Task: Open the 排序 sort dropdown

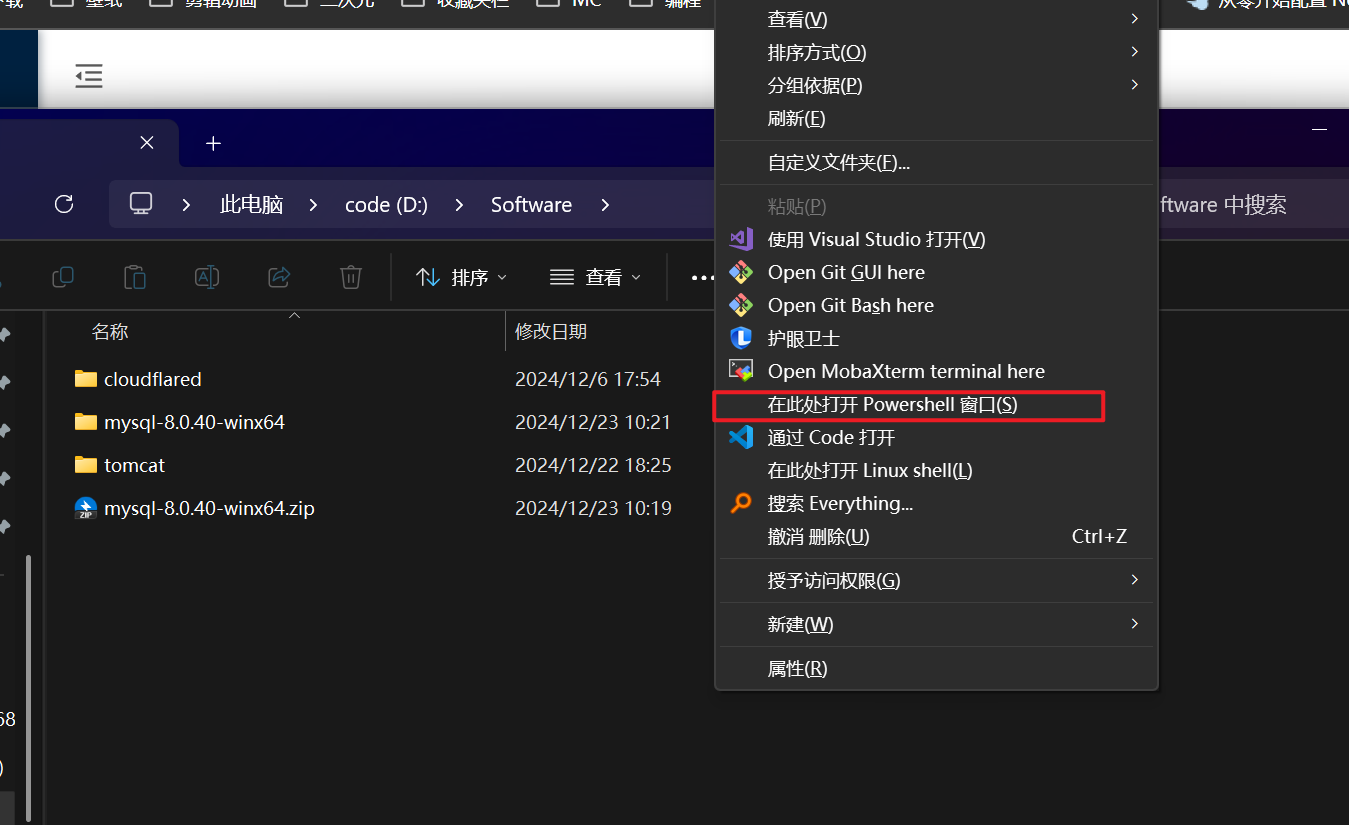Action: pos(461,277)
